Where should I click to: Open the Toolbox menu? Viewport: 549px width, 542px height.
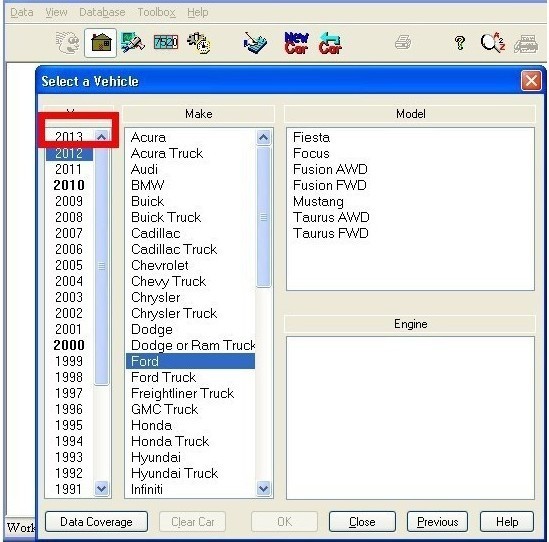pos(156,12)
